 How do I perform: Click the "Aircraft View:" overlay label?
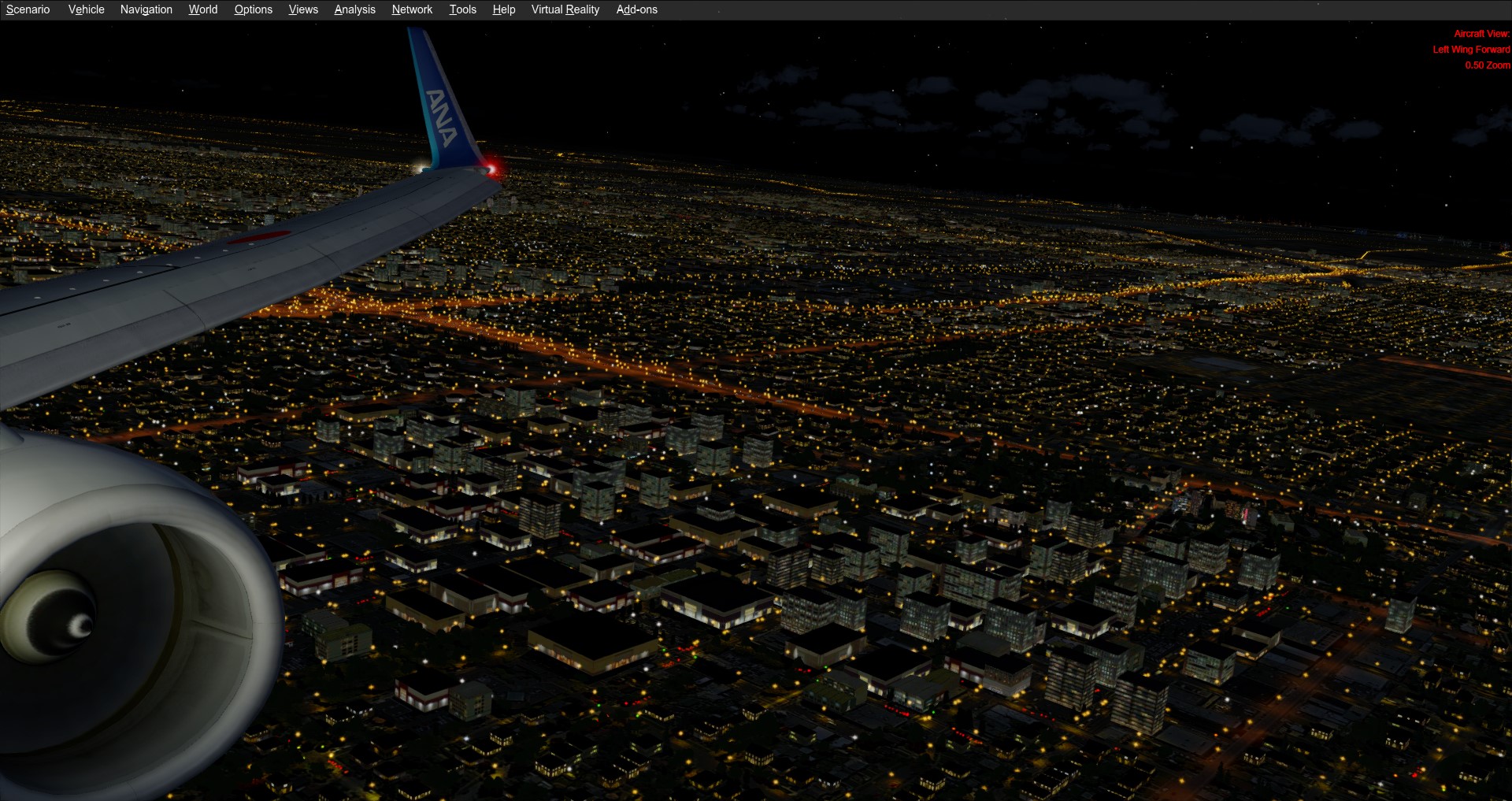pyautogui.click(x=1480, y=34)
